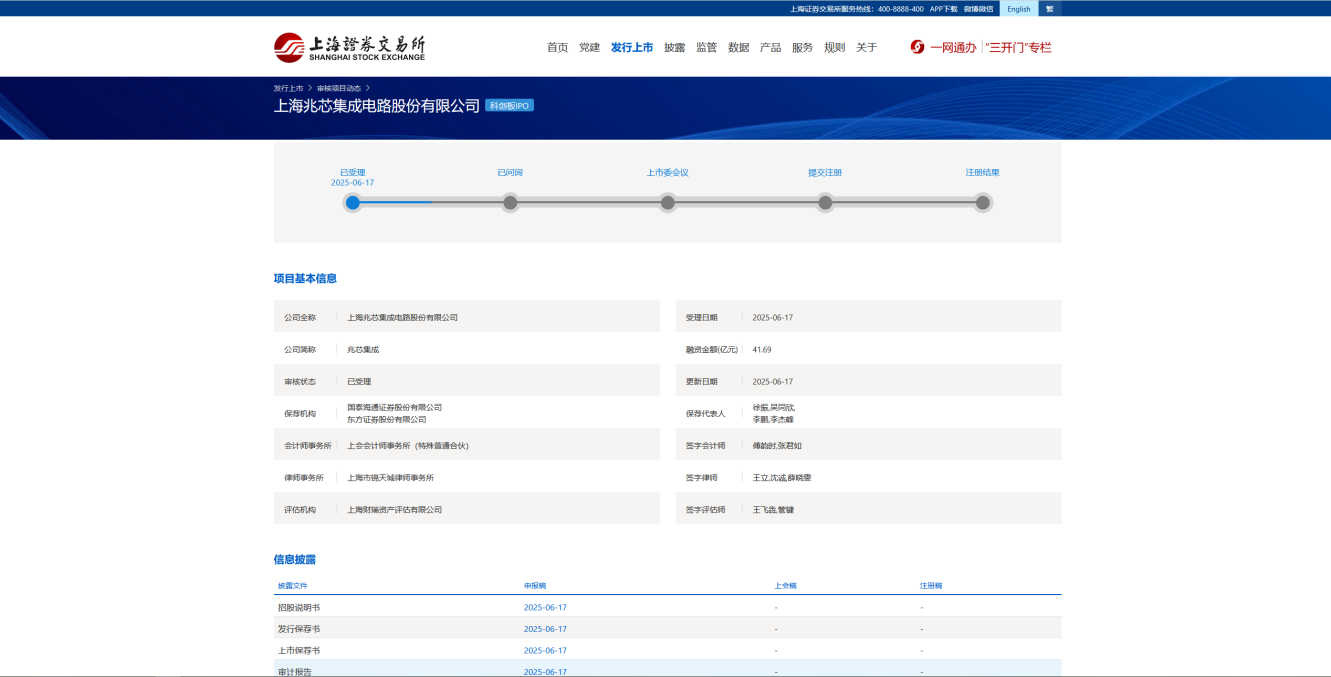
Task: Open the 规则 navigation menu
Action: 834,47
